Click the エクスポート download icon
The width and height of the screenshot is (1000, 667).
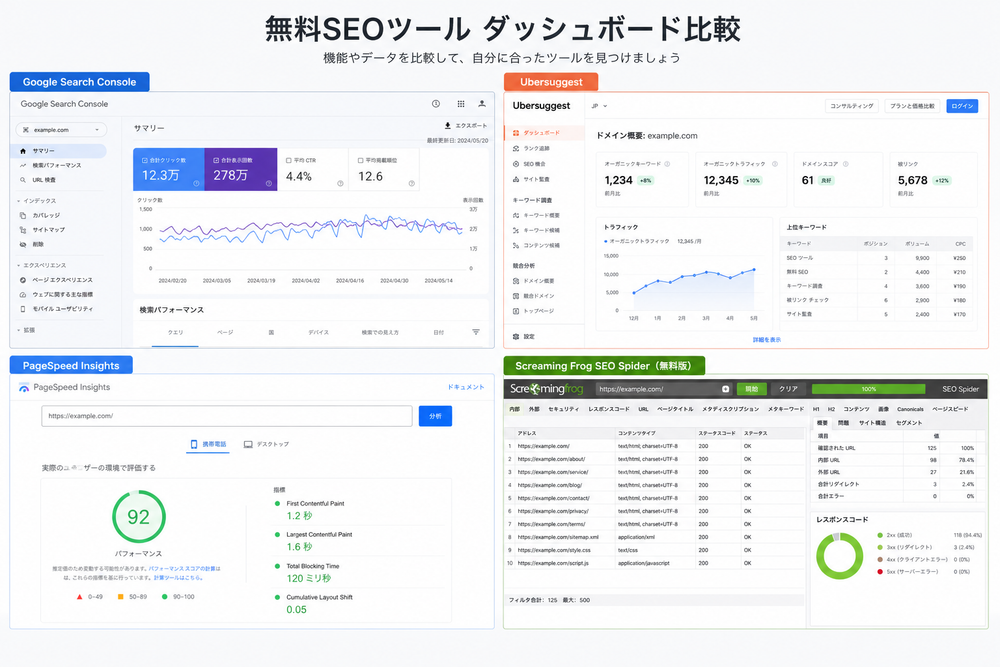click(x=448, y=126)
